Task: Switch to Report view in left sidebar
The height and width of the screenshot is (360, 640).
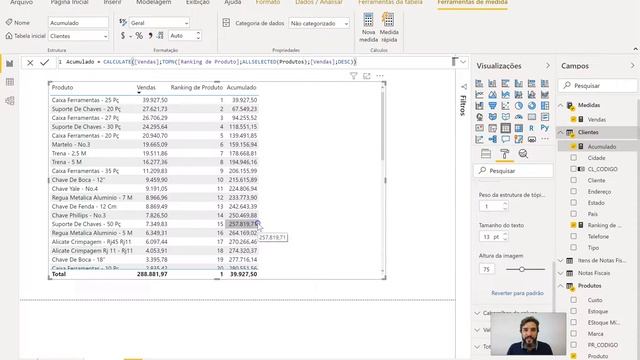Action: [x=10, y=64]
